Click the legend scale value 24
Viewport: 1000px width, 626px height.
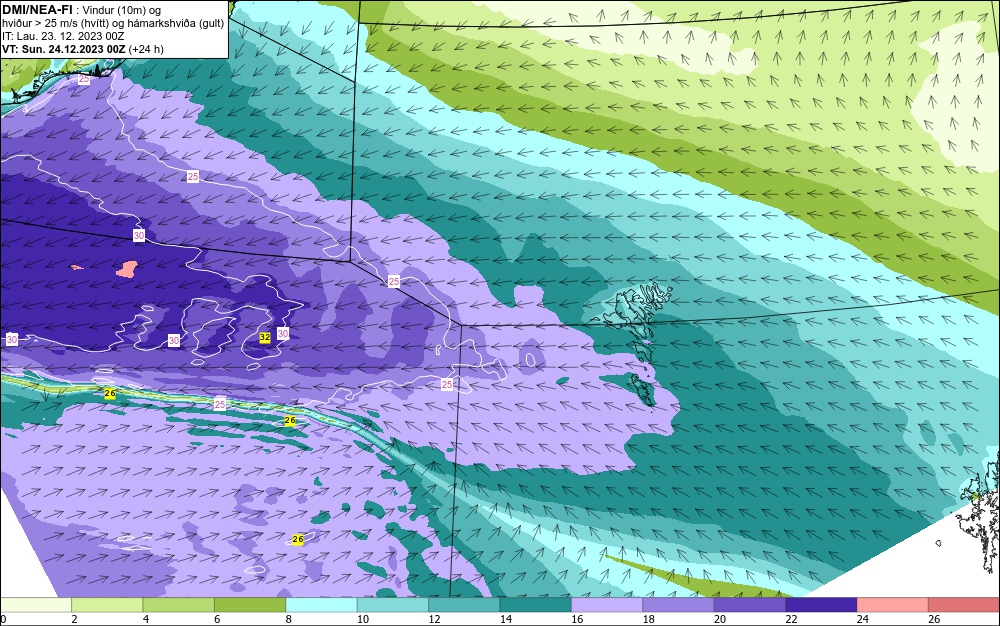click(863, 619)
